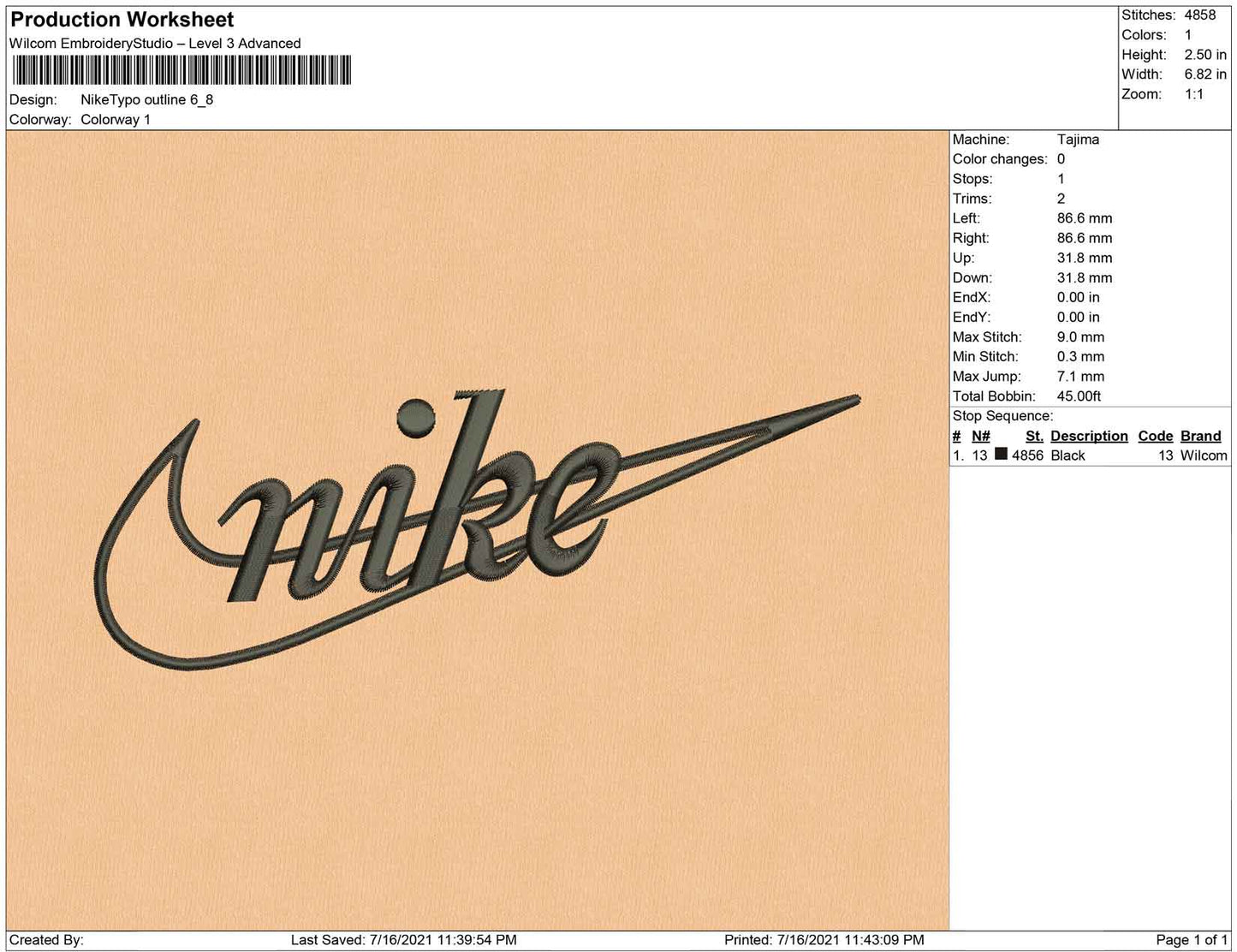
Task: Click the Colors value 1
Action: click(x=1188, y=35)
